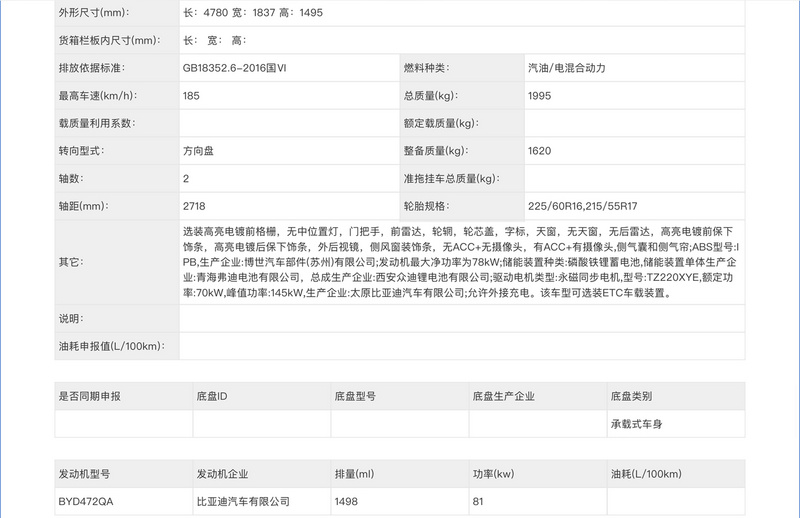Viewport: 800px width, 518px height.
Task: Click the 油耗申报值(L/100km) label
Action: coord(112,346)
